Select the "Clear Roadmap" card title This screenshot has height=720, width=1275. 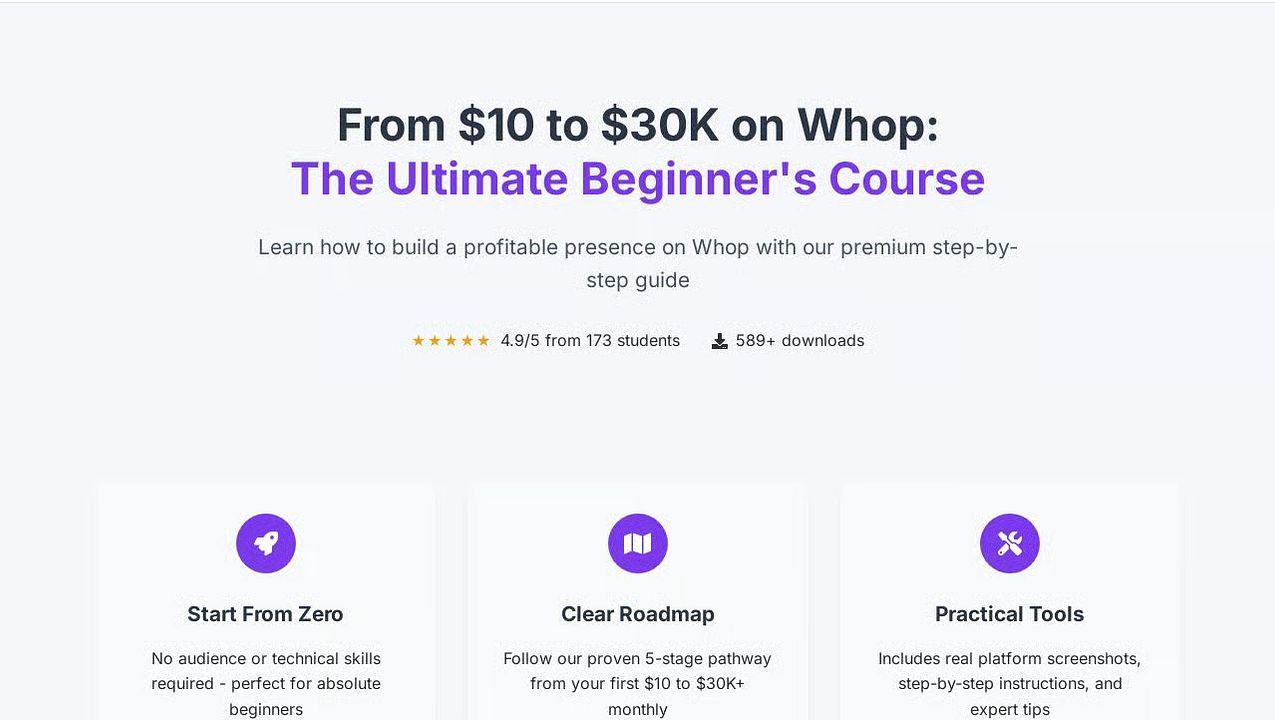tap(638, 614)
